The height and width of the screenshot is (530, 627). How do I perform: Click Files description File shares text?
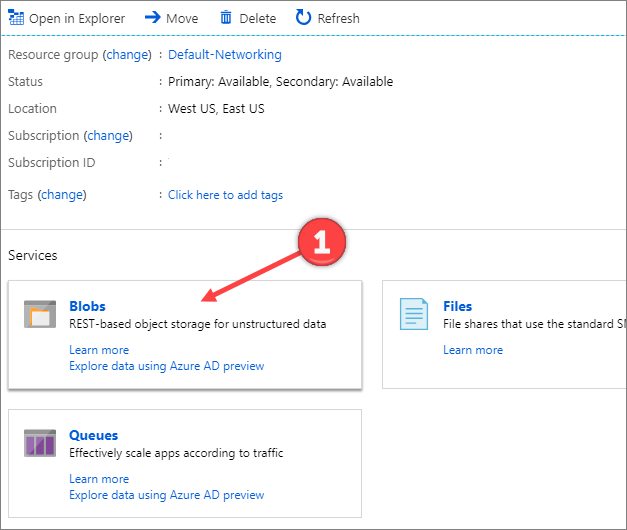(534, 324)
